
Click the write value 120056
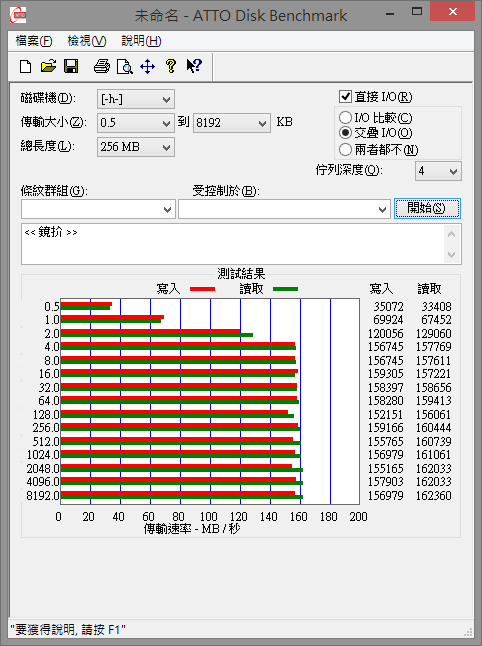(385, 333)
